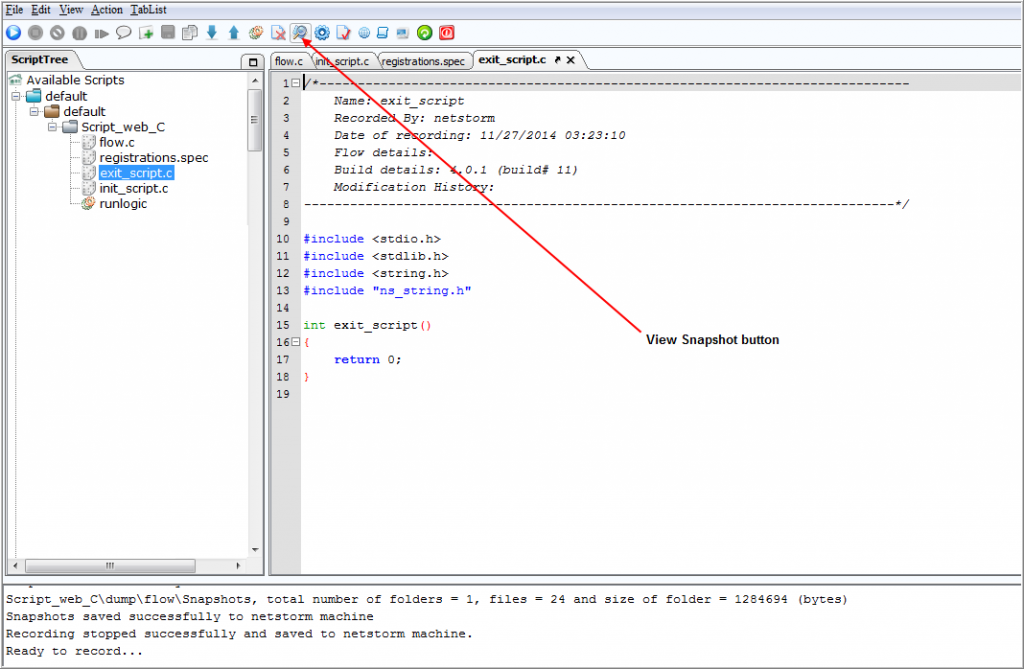The width and height of the screenshot is (1024, 669).
Task: Click the grey Stop Recording icon
Action: click(36, 33)
